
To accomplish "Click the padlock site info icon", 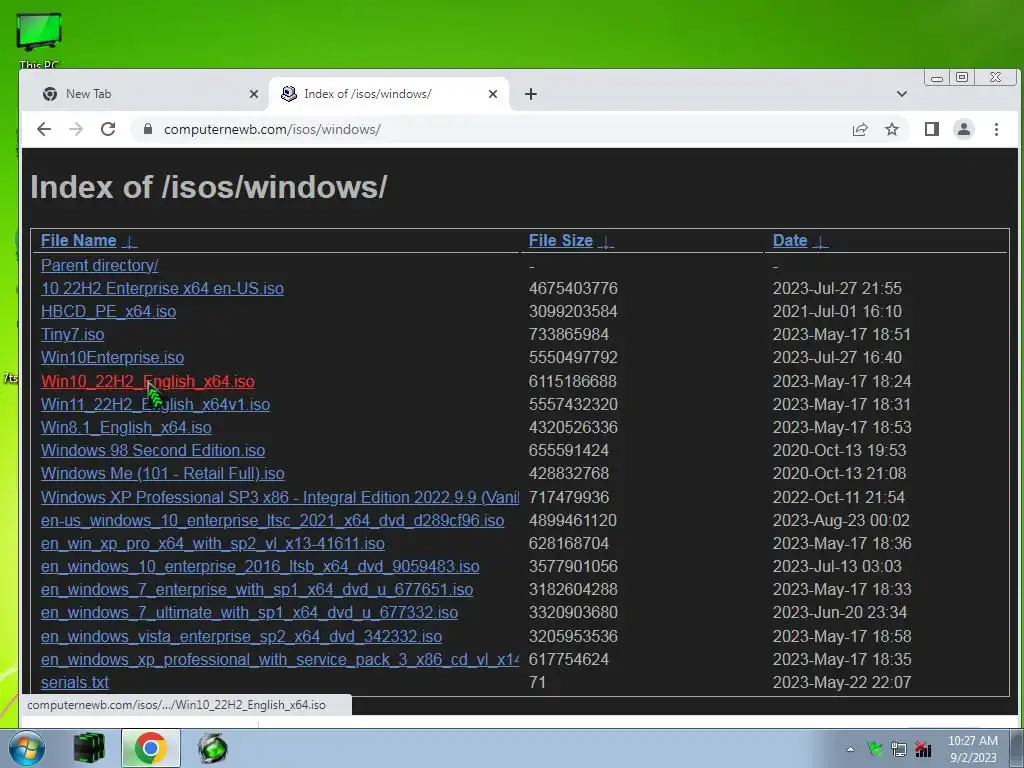I will (148, 129).
